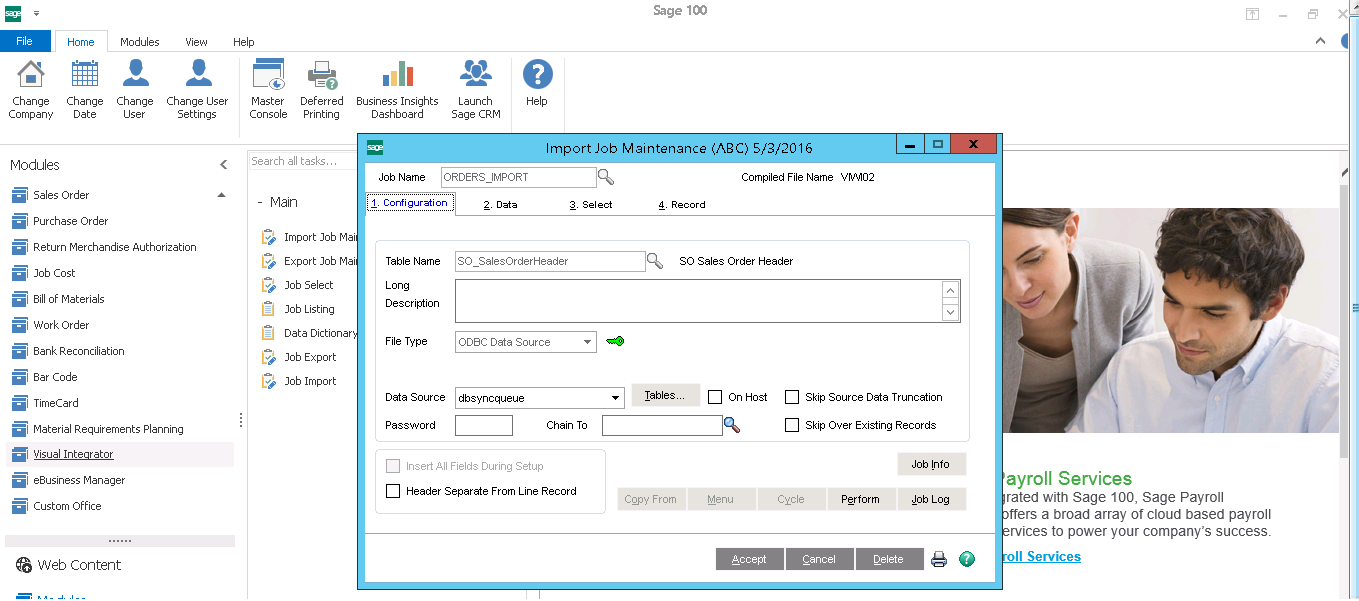Click the printer icon beside Delete

coord(939,559)
